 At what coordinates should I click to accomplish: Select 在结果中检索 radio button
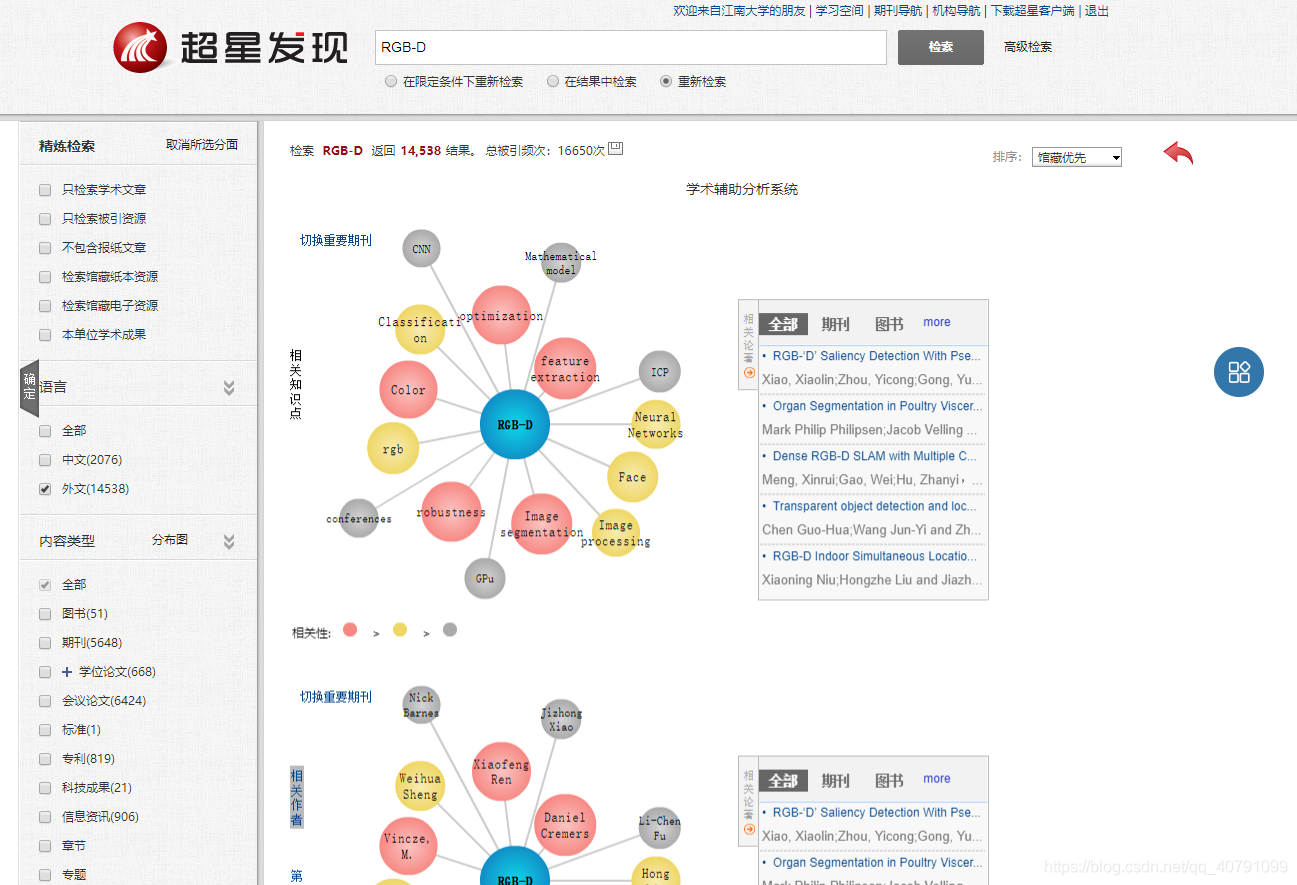pyautogui.click(x=553, y=82)
